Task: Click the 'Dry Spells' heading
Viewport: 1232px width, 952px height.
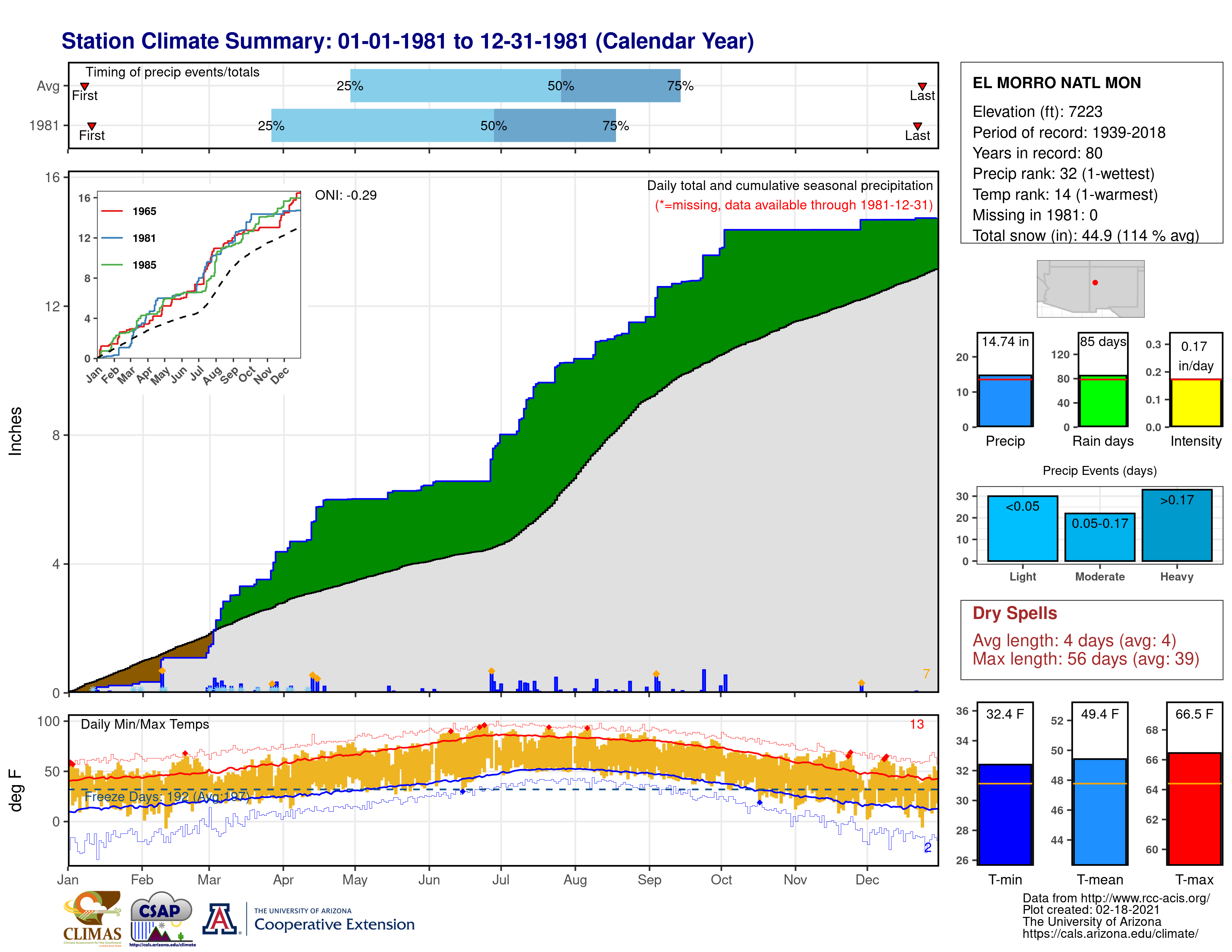Action: click(1015, 613)
